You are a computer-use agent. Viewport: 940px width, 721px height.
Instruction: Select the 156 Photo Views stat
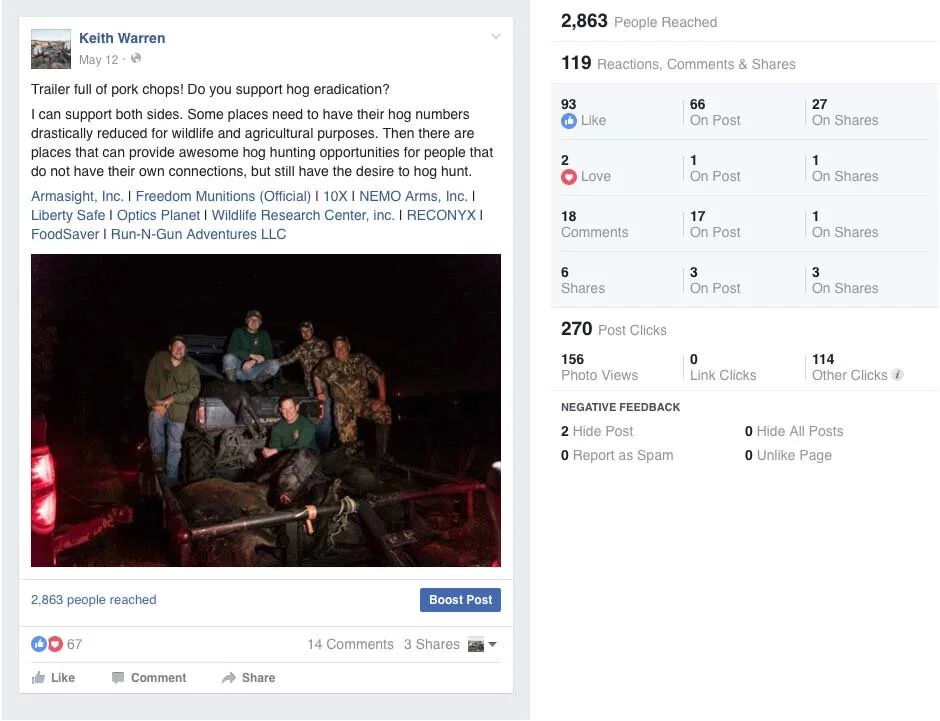click(x=599, y=367)
